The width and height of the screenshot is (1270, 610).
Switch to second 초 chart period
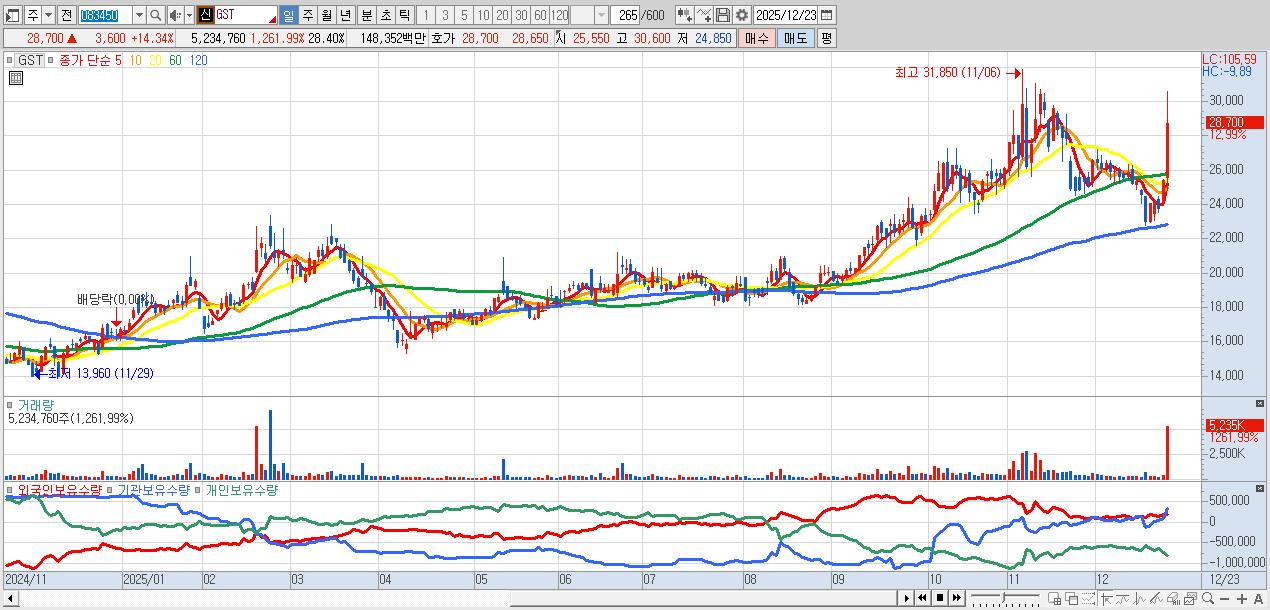point(385,15)
